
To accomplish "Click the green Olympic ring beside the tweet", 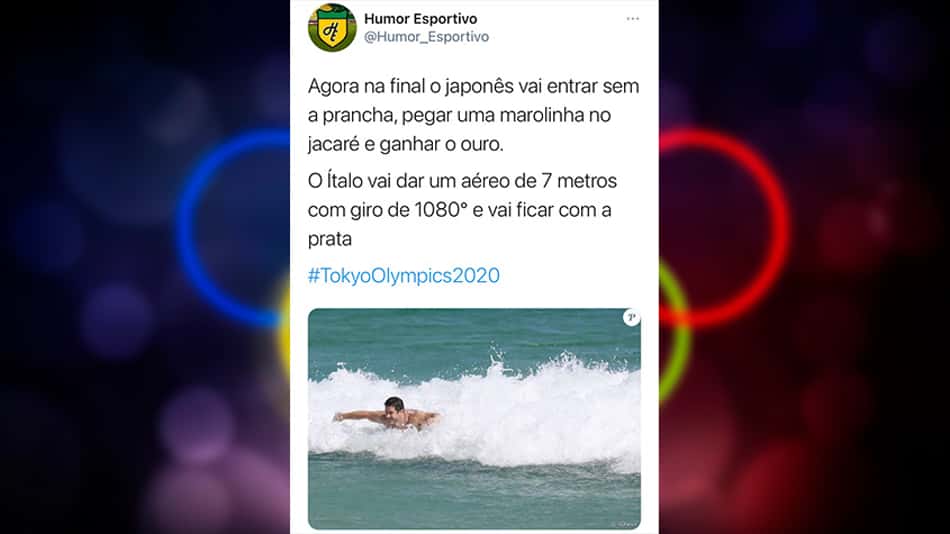I will pyautogui.click(x=676, y=330).
